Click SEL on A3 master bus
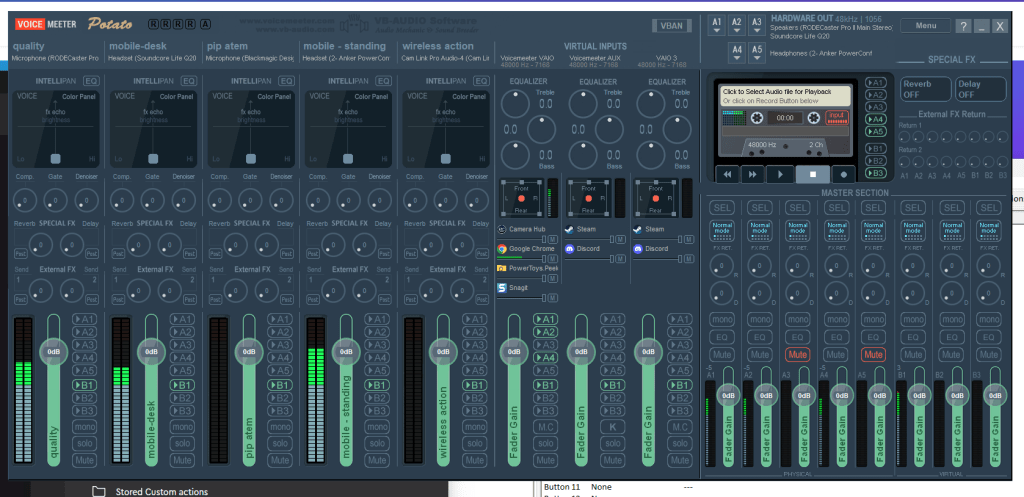The height and width of the screenshot is (497, 1024). click(797, 208)
